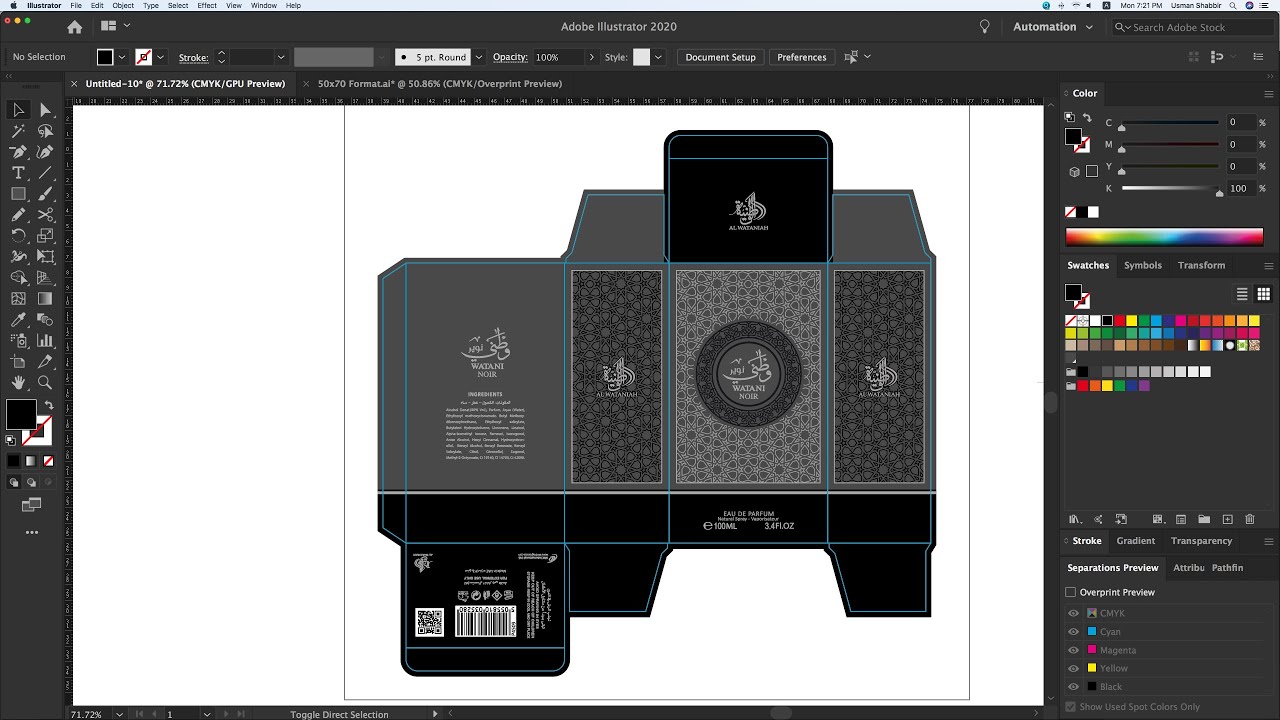Click New Color Group folder icon
This screenshot has width=1280, height=720.
1204,519
